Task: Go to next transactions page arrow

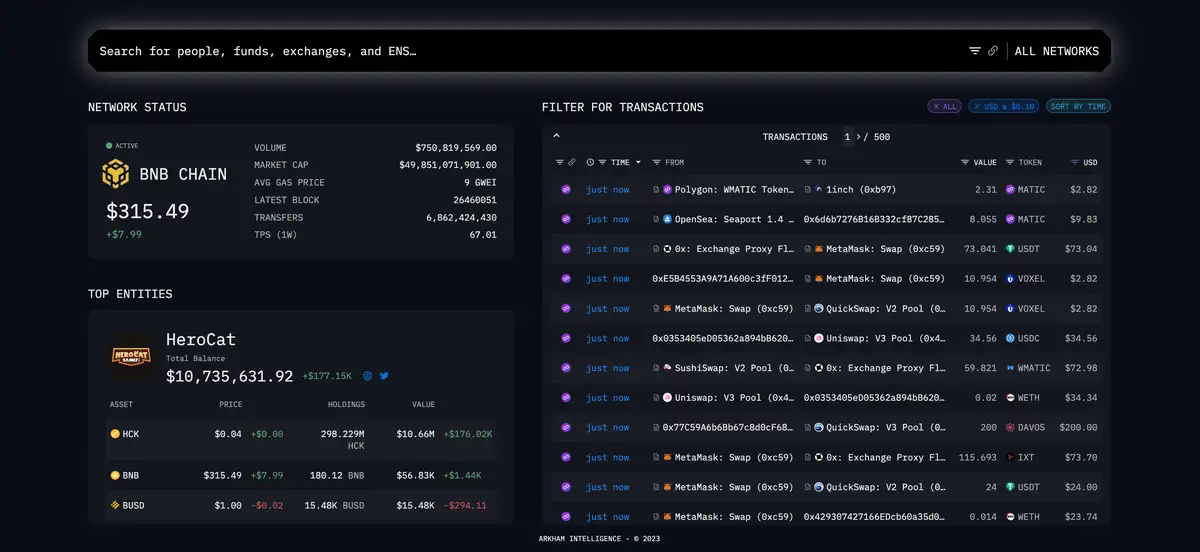Action: pyautogui.click(x=858, y=137)
